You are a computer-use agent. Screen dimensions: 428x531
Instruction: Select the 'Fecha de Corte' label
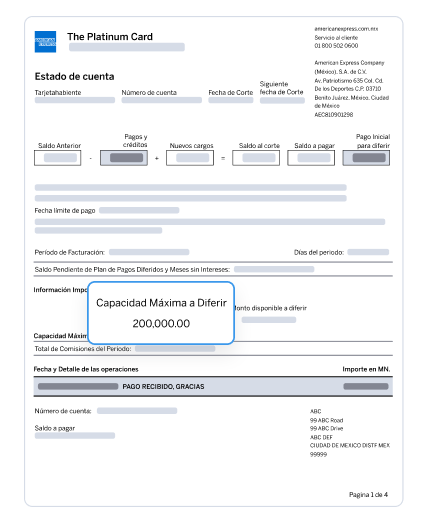[231, 92]
